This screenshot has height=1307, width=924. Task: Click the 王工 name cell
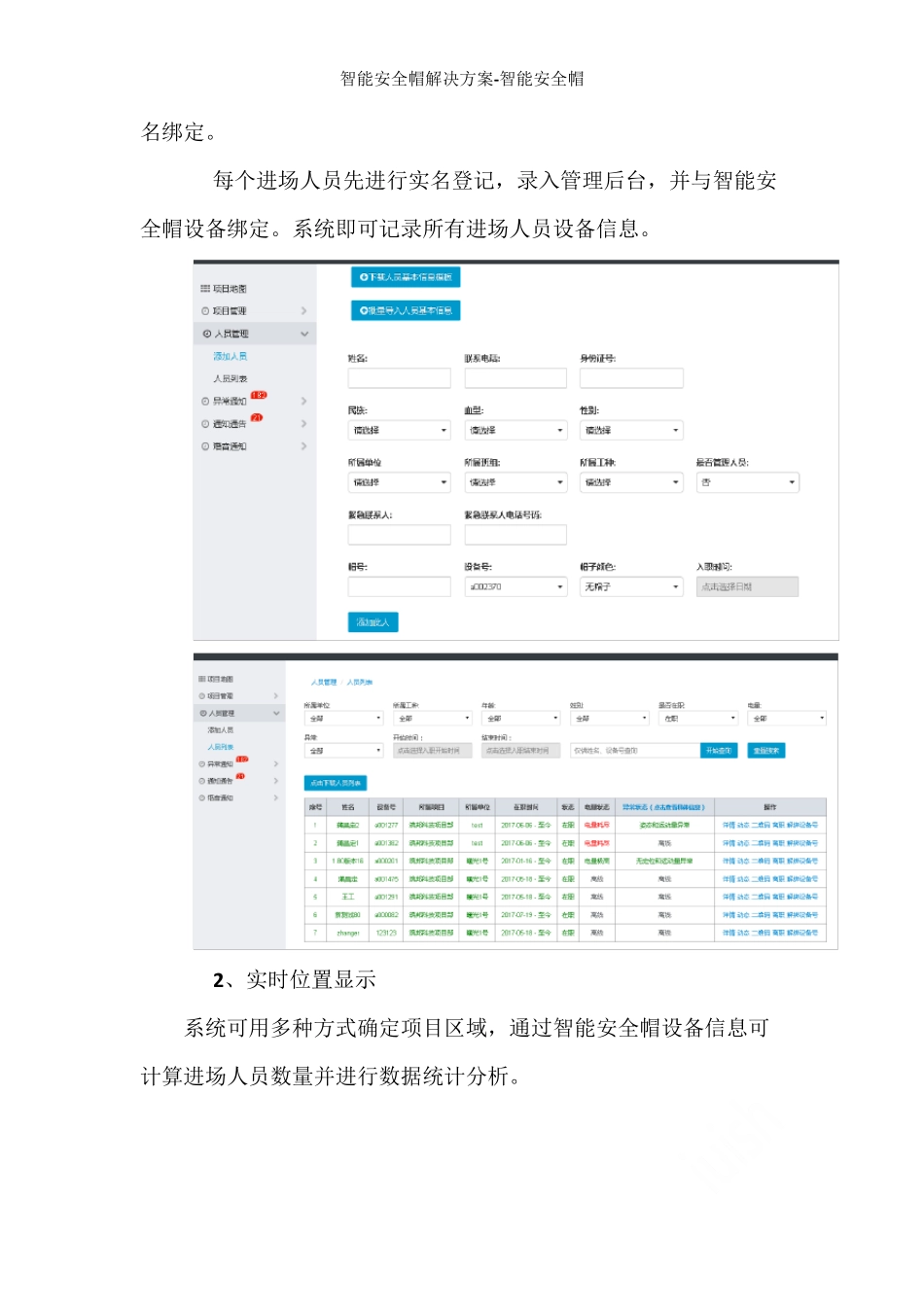(348, 898)
